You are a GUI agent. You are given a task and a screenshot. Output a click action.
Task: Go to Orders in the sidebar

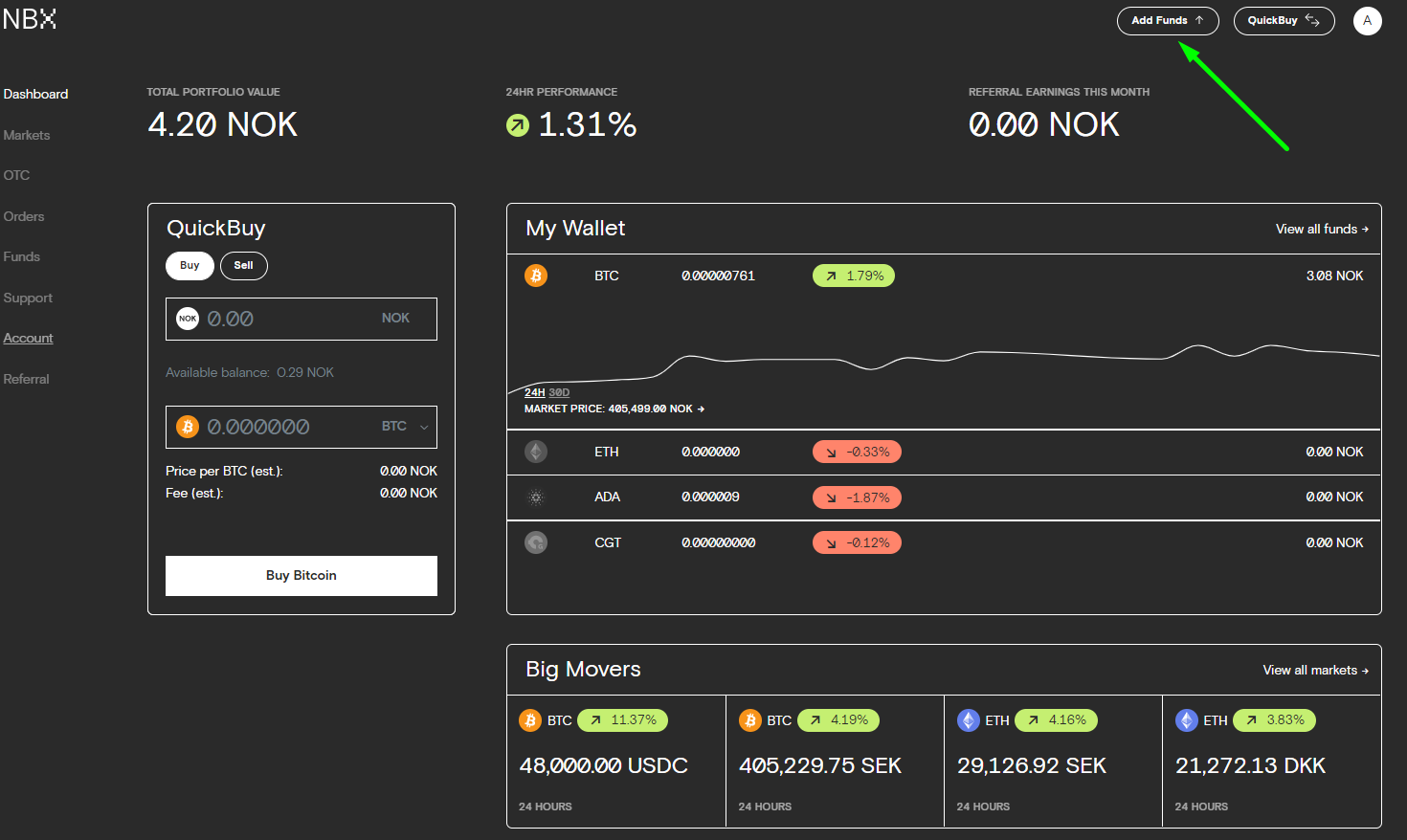(24, 216)
